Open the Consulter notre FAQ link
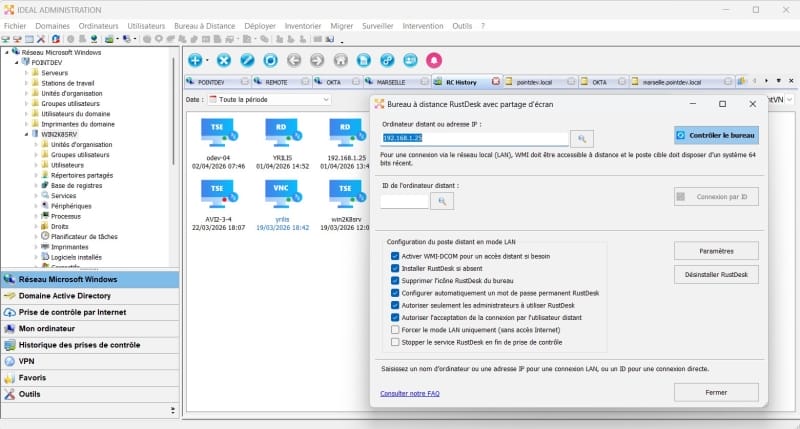 pyautogui.click(x=410, y=393)
